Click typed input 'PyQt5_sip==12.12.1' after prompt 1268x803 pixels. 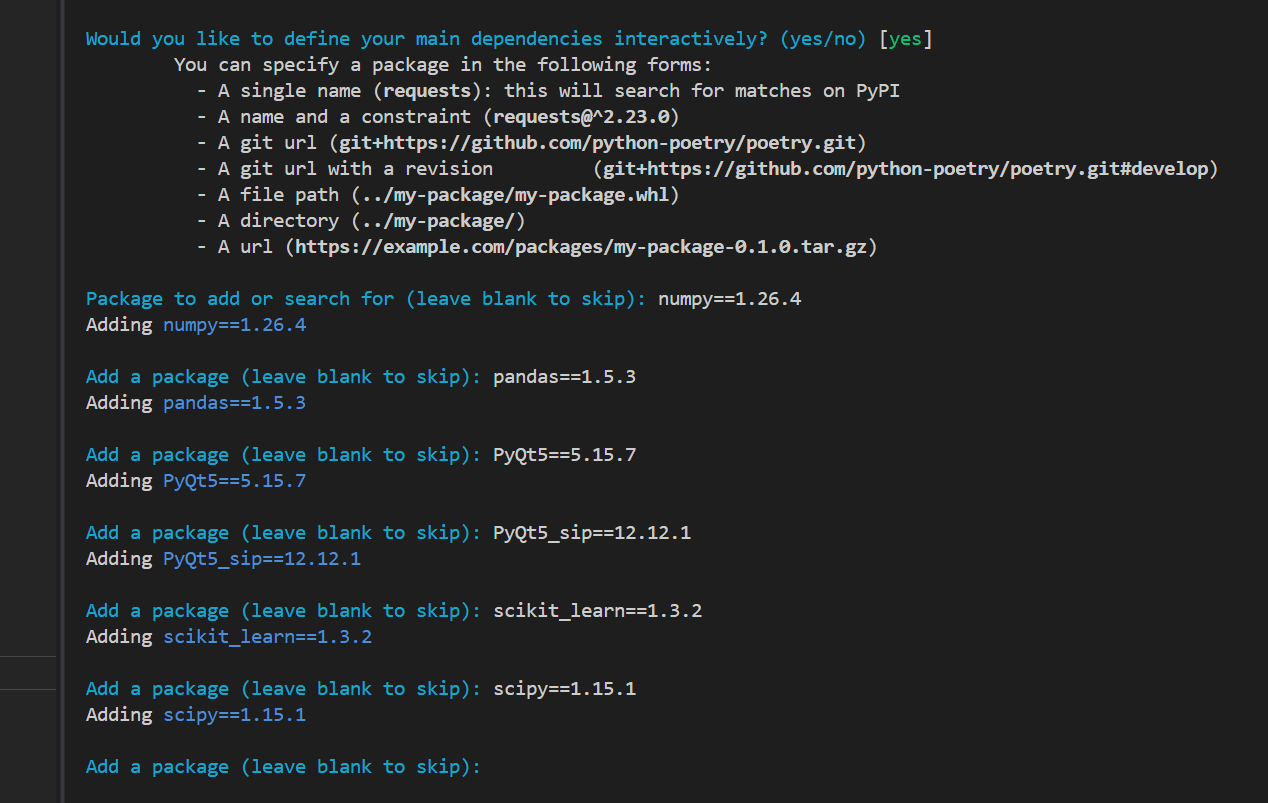click(x=592, y=533)
